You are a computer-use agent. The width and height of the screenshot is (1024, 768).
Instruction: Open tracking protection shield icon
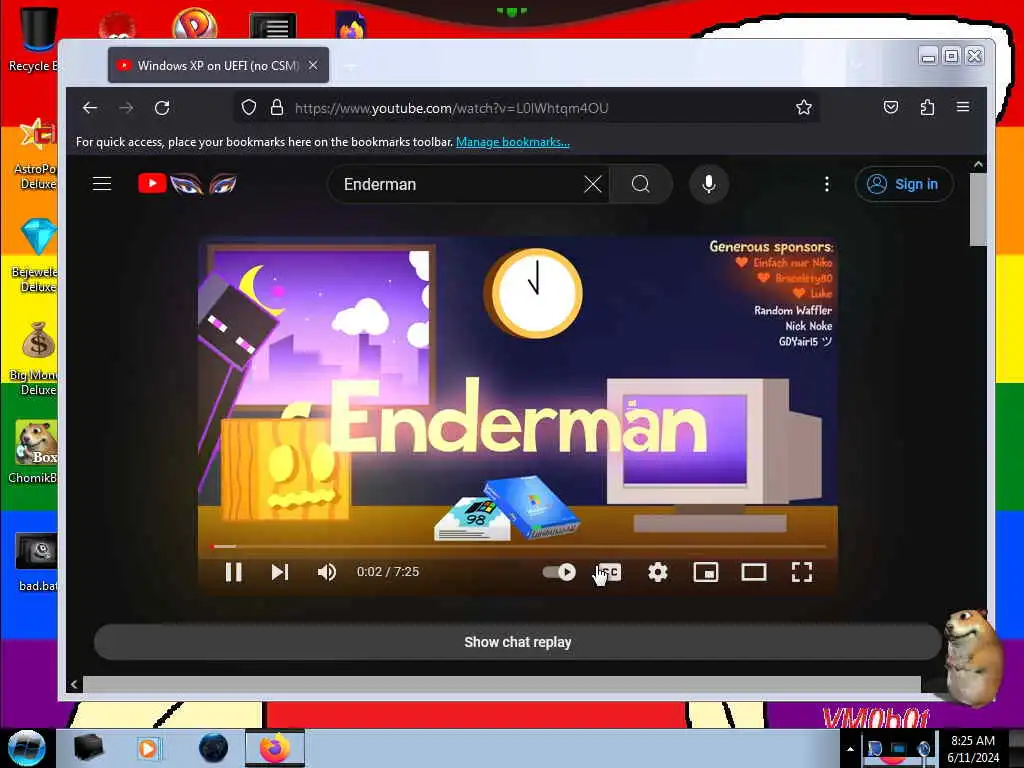[x=249, y=108]
